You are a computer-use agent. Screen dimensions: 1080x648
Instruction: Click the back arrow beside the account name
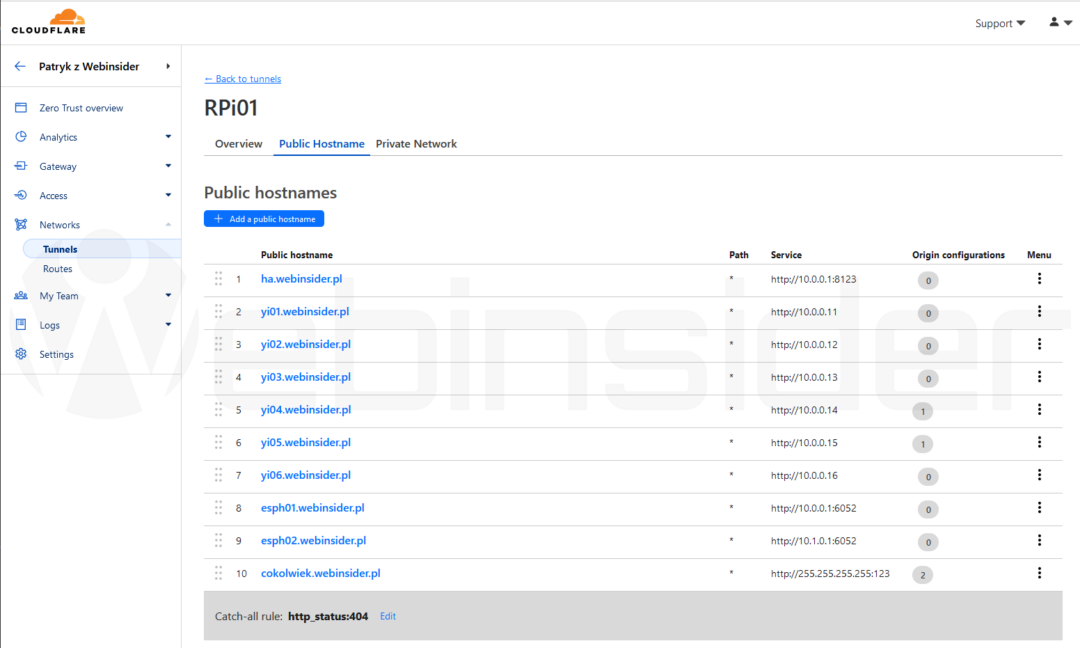[20, 67]
